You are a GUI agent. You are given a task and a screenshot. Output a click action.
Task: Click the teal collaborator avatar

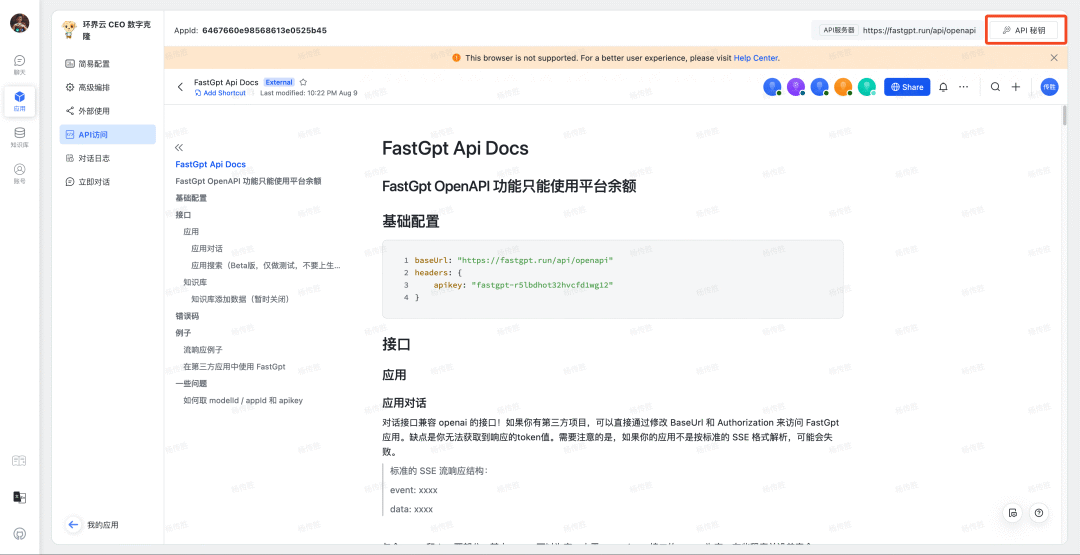click(866, 87)
